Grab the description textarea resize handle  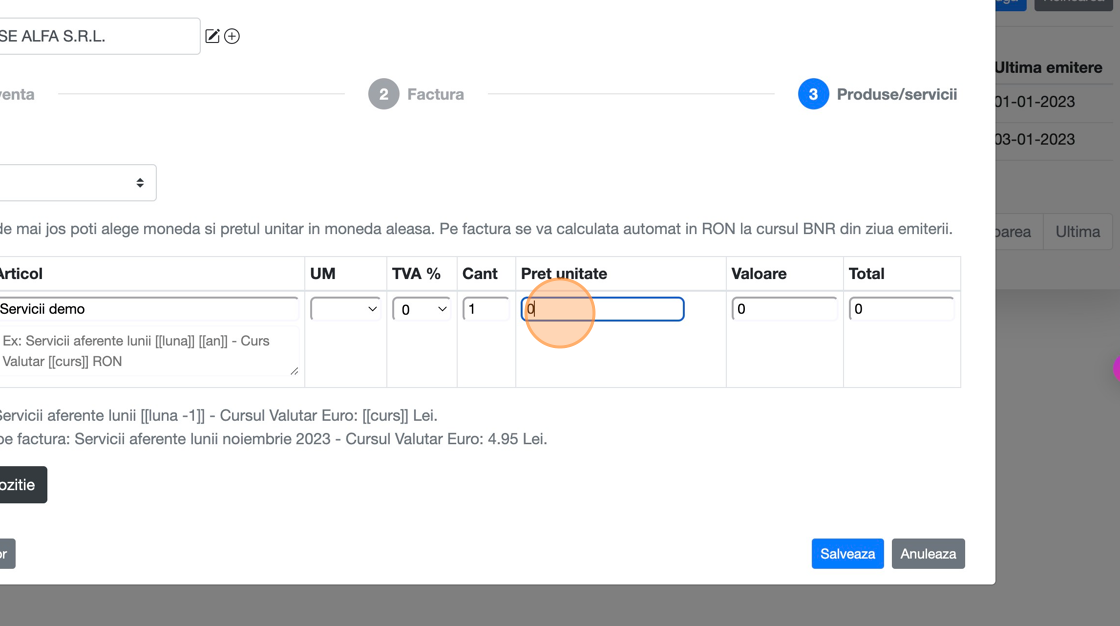(x=294, y=371)
